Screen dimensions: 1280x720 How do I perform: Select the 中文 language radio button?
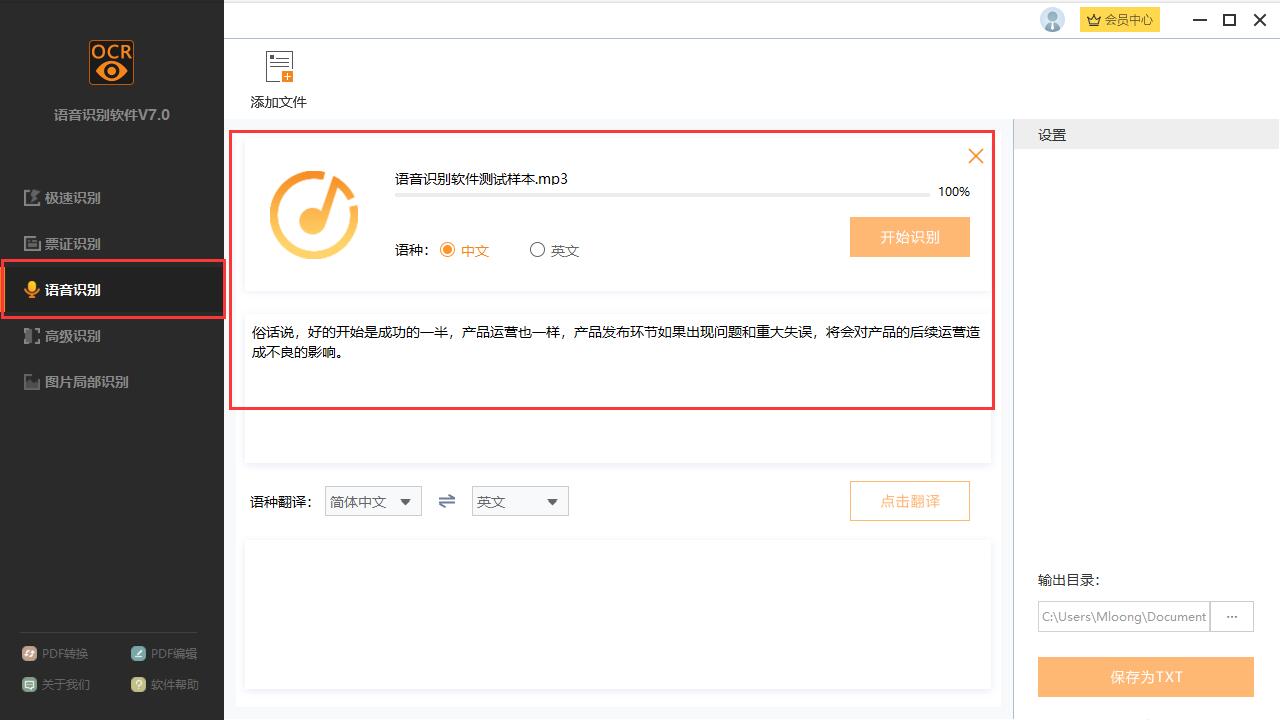[x=448, y=250]
